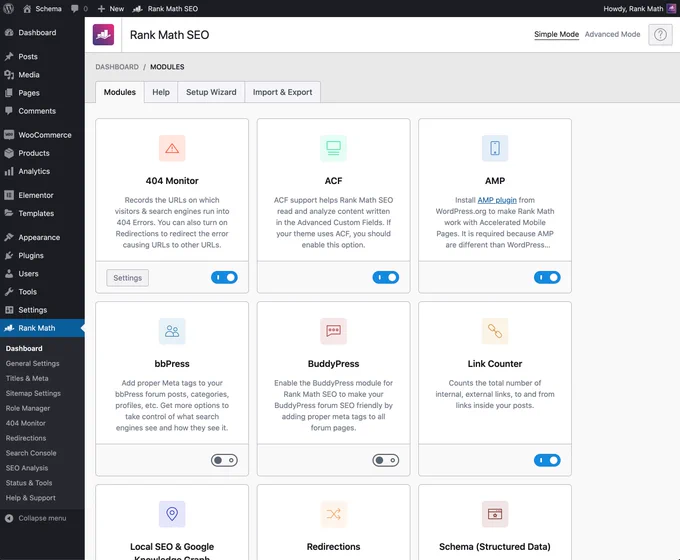Click the WooCommerce icon in sidebar
Viewport: 680px width, 560px height.
tap(9, 135)
